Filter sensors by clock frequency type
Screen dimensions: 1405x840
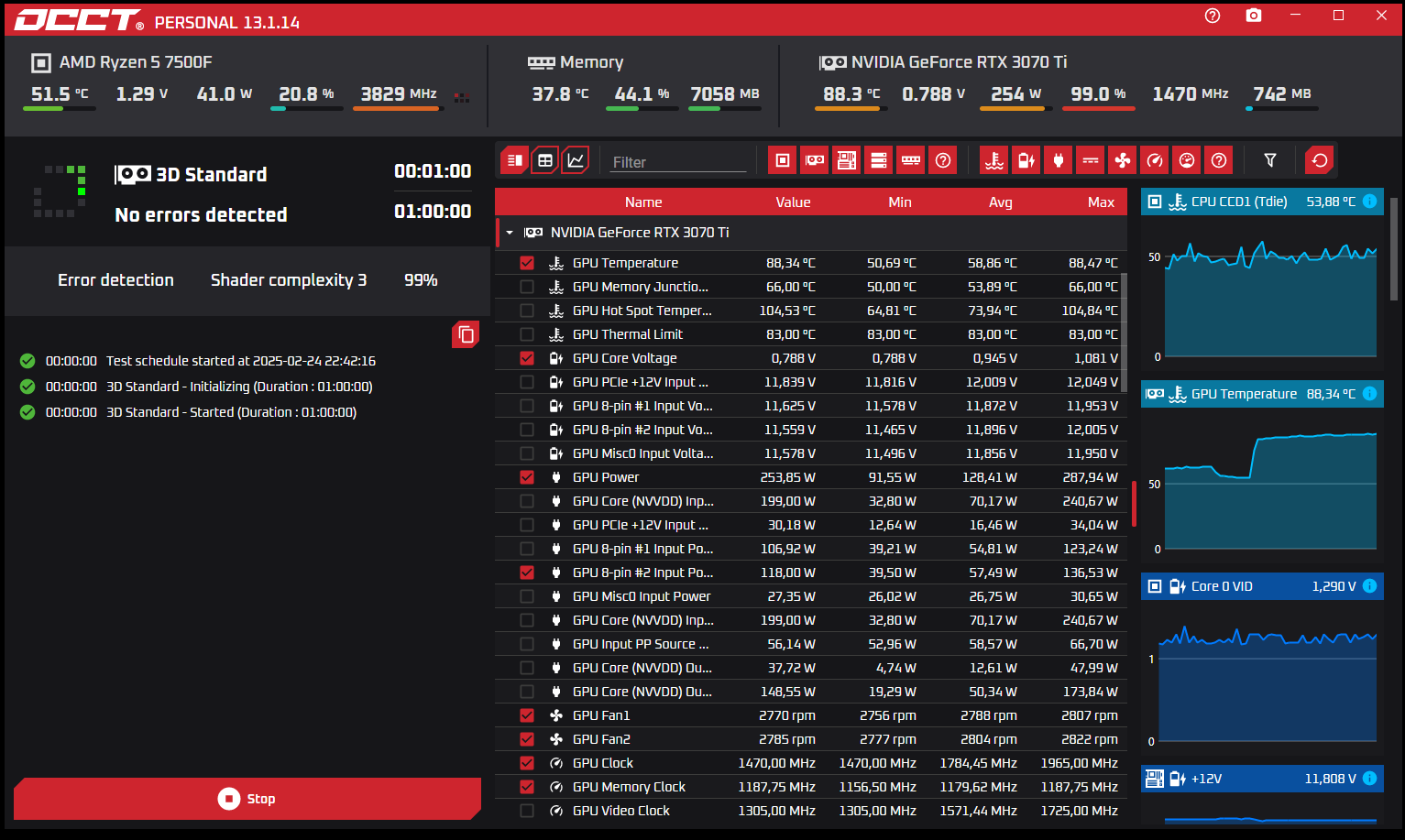[x=1155, y=160]
